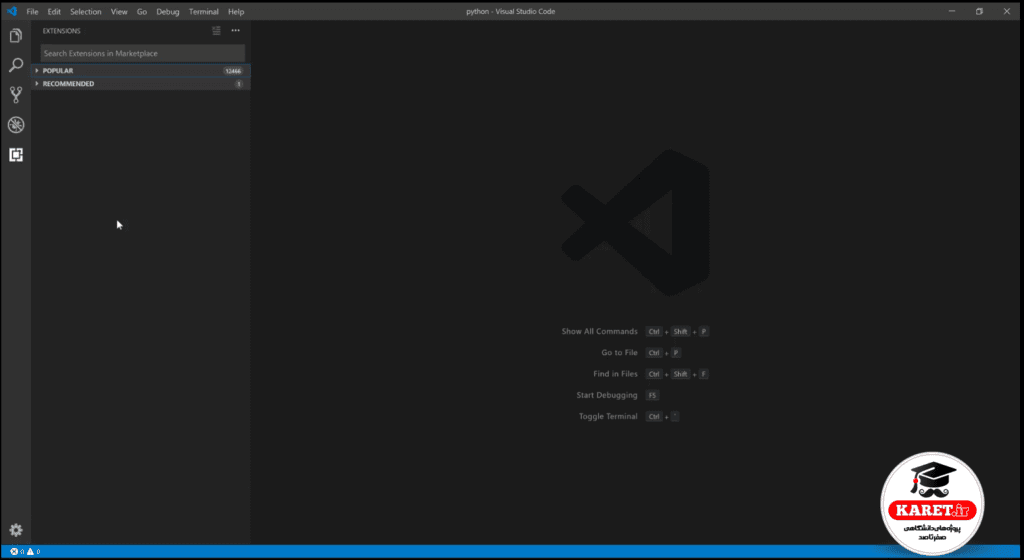This screenshot has height=560, width=1024.
Task: Open the Search view icon
Action: click(16, 65)
